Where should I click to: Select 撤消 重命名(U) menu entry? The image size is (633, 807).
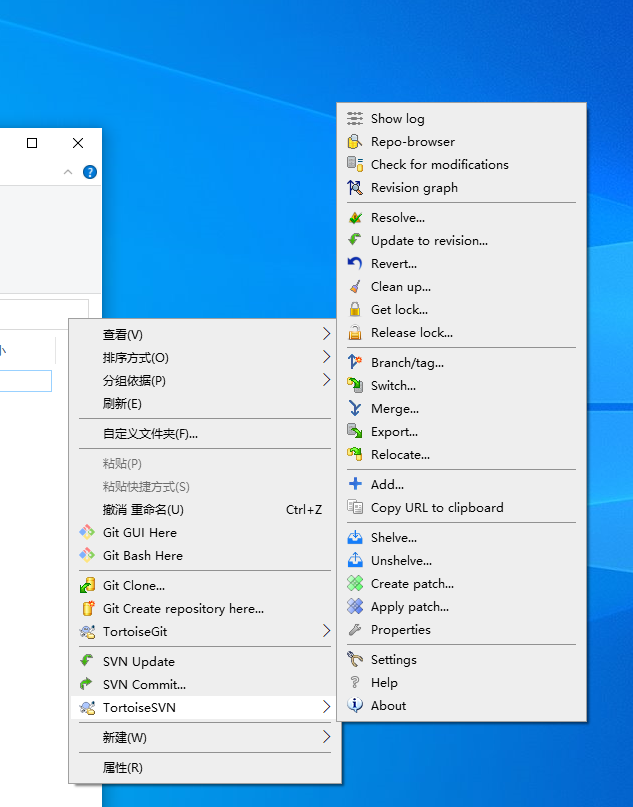point(205,510)
